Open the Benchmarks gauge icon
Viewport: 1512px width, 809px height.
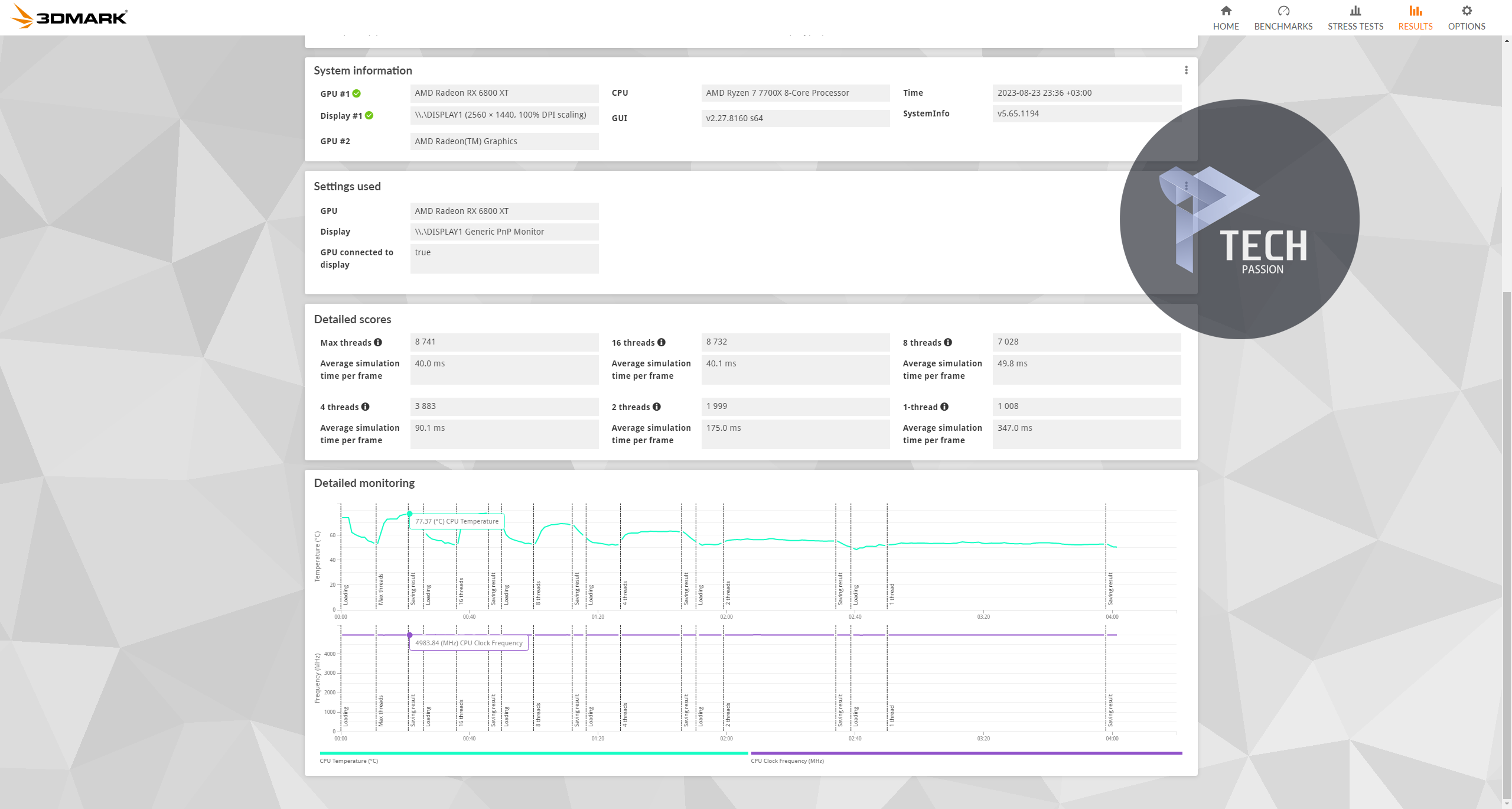pyautogui.click(x=1283, y=11)
